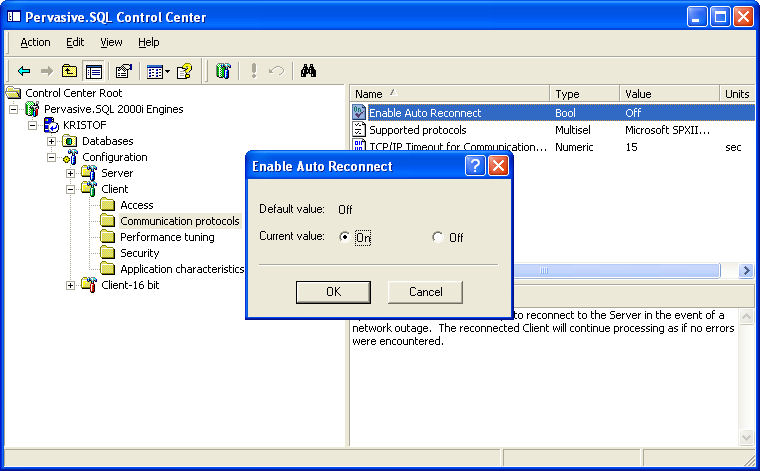Expand the Client-16 bit tree node
760x471 pixels.
(x=70, y=285)
